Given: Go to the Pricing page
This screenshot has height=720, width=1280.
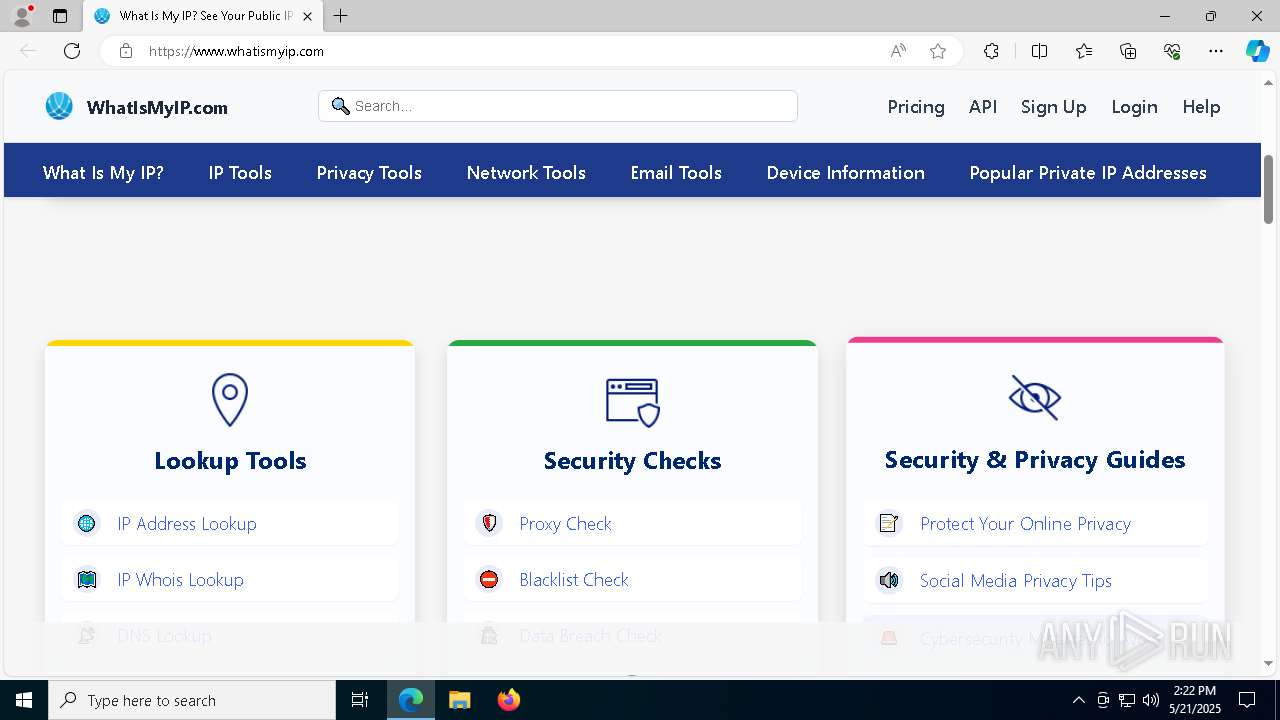Looking at the screenshot, I should point(916,107).
